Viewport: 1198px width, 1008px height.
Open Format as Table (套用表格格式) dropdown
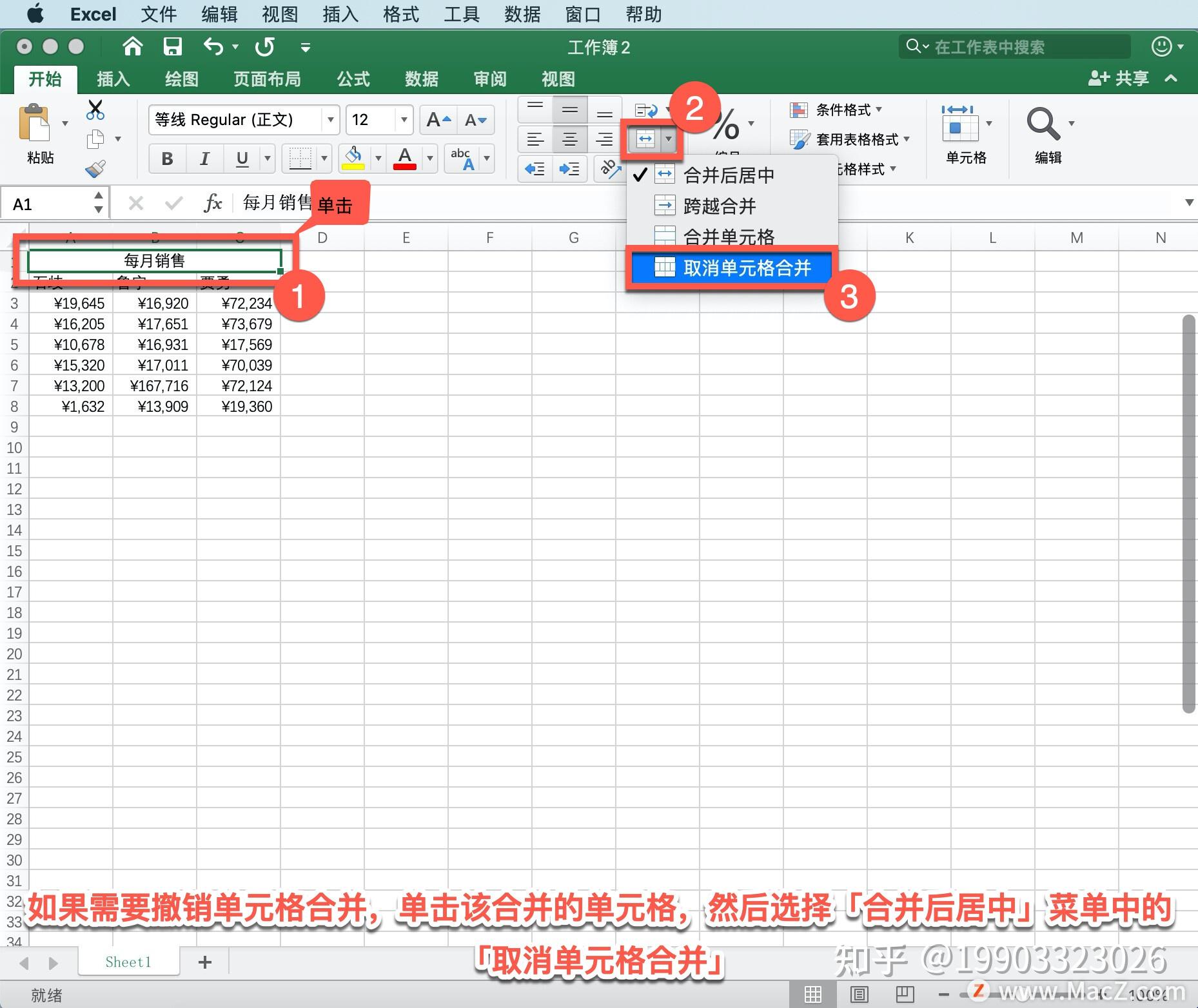click(x=850, y=139)
